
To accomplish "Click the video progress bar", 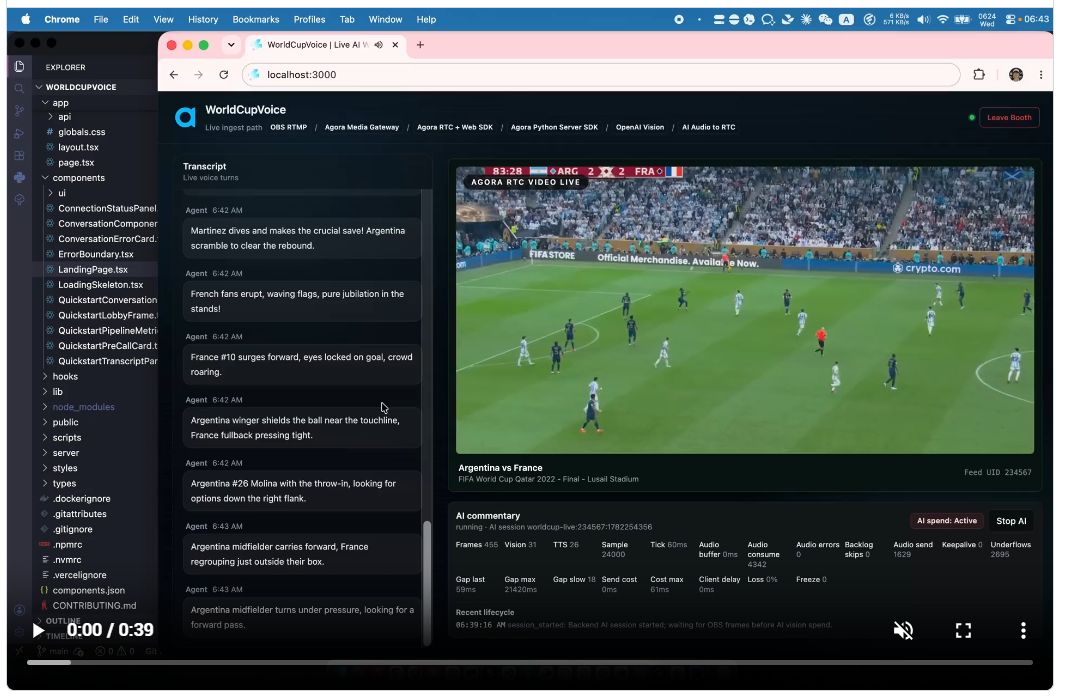I will point(530,663).
